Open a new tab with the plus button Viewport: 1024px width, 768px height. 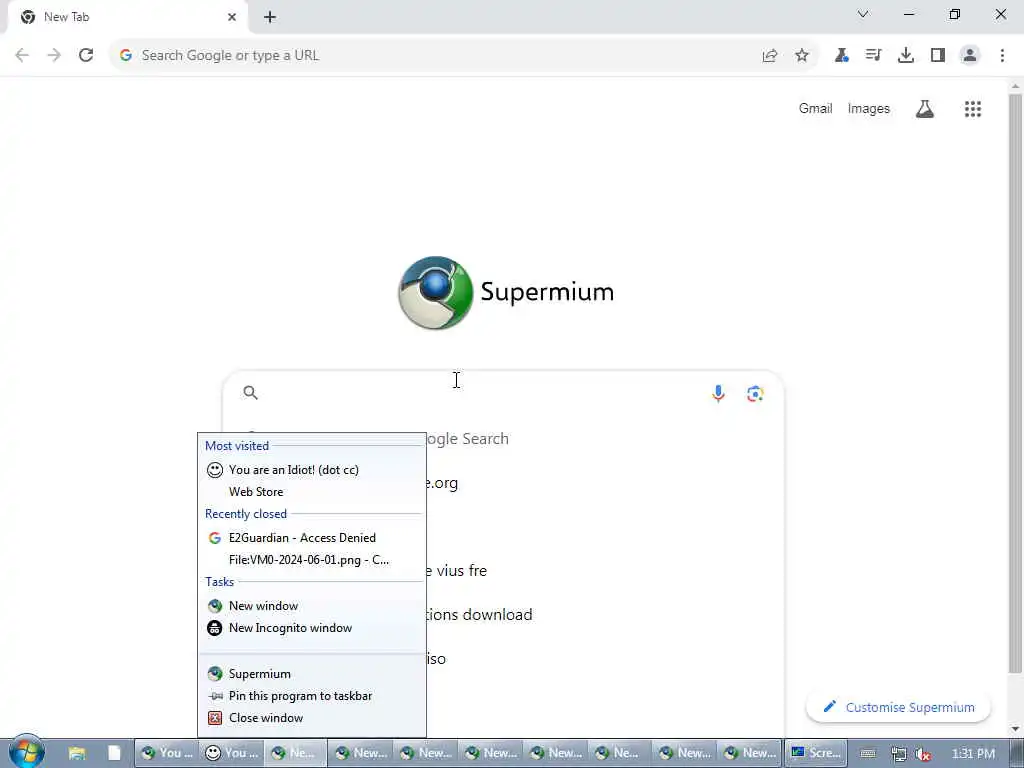[270, 17]
